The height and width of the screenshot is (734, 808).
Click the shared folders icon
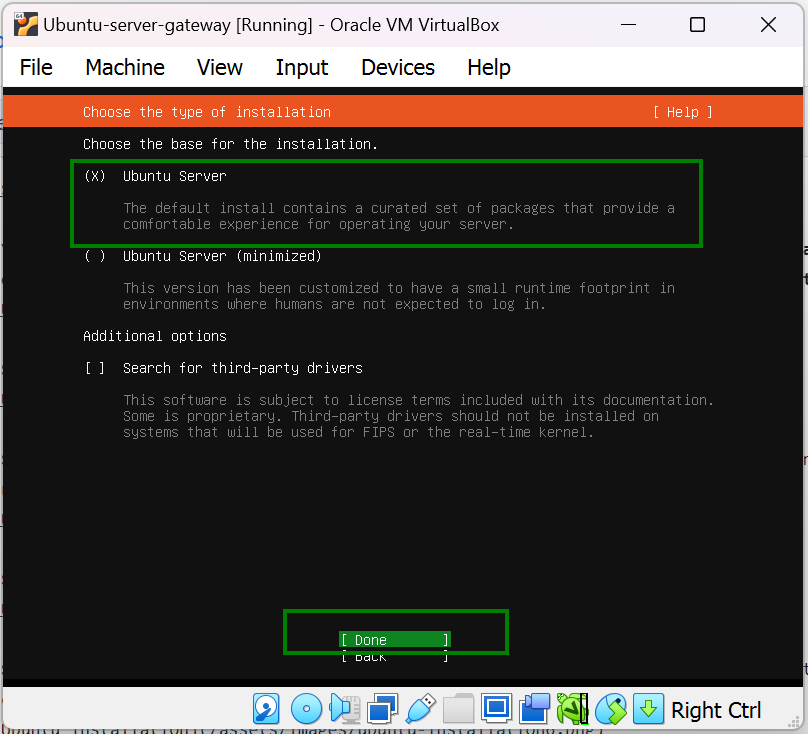[458, 709]
